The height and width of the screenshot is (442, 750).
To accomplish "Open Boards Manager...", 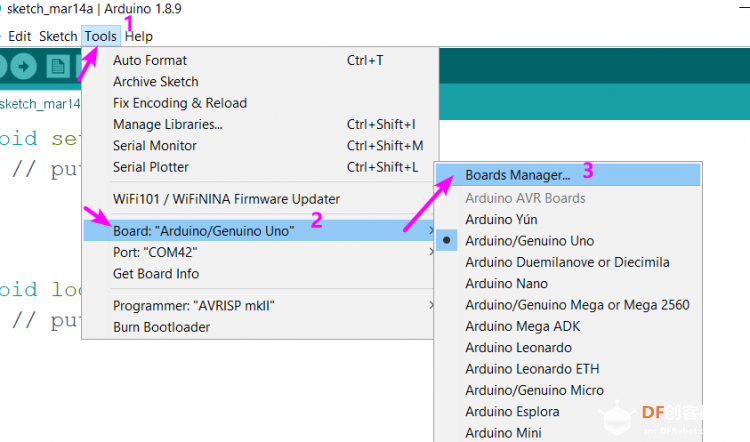I will [x=568, y=175].
